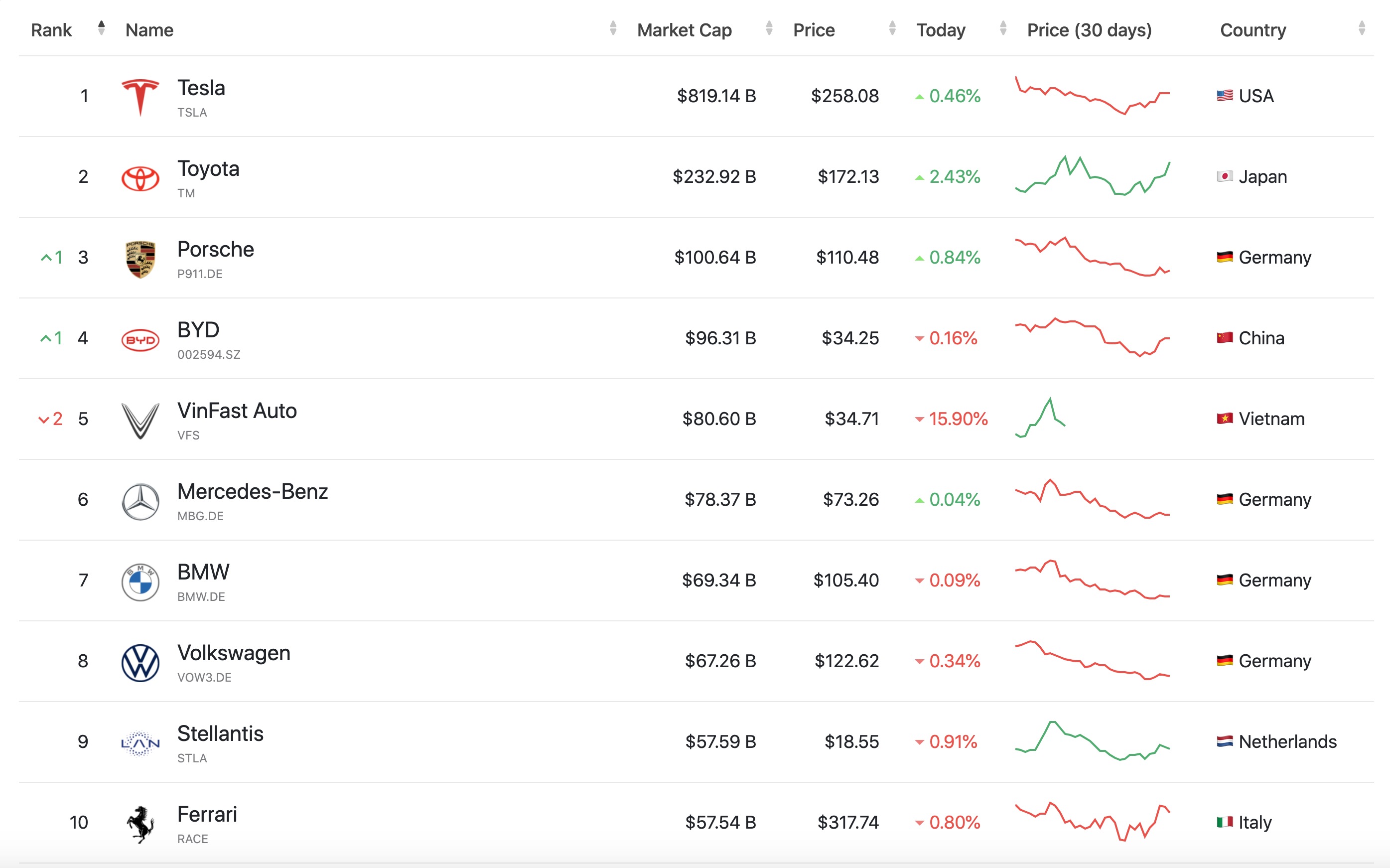Sort by Country column header
Screen dimensions: 1390x868
pos(1252,30)
